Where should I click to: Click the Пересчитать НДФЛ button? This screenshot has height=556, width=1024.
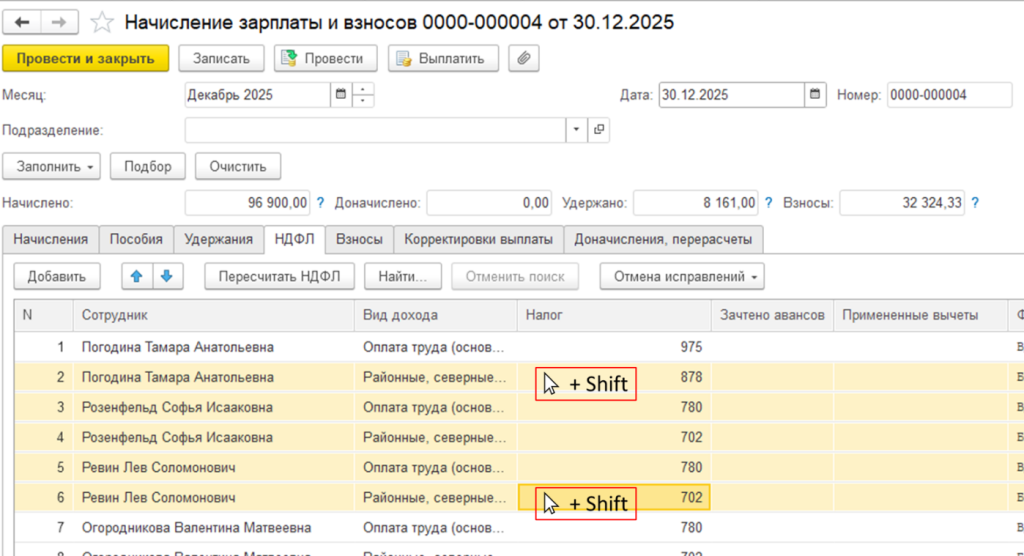click(280, 276)
